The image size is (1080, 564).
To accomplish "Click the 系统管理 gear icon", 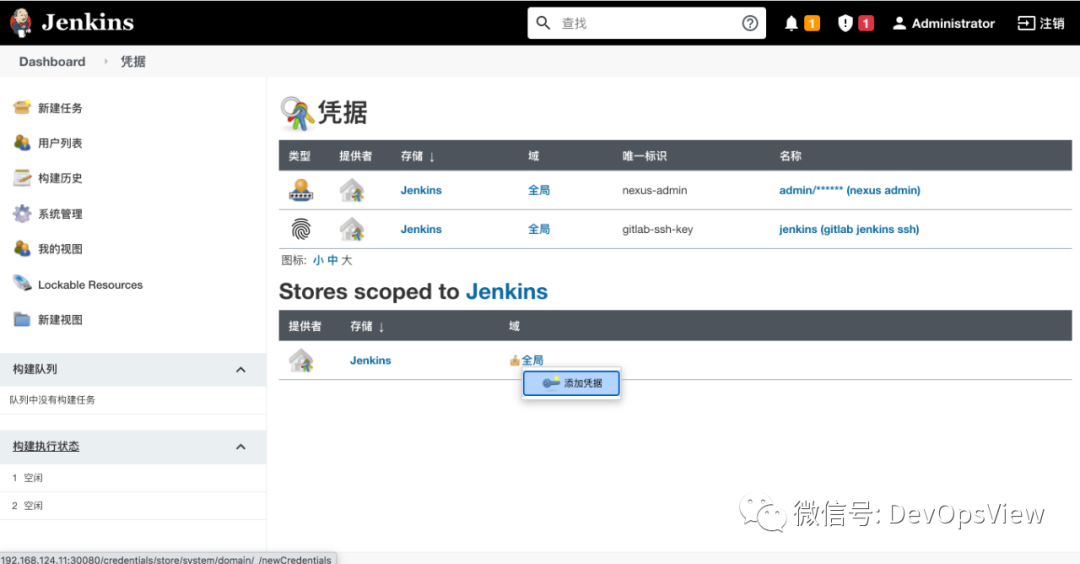I will point(22,213).
